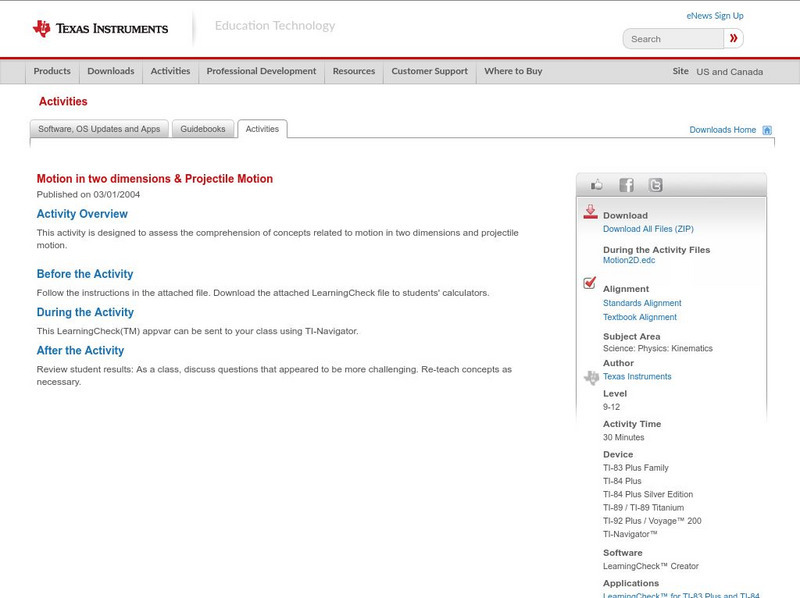The height and width of the screenshot is (598, 800).
Task: Share the activity on Facebook
Action: click(626, 185)
